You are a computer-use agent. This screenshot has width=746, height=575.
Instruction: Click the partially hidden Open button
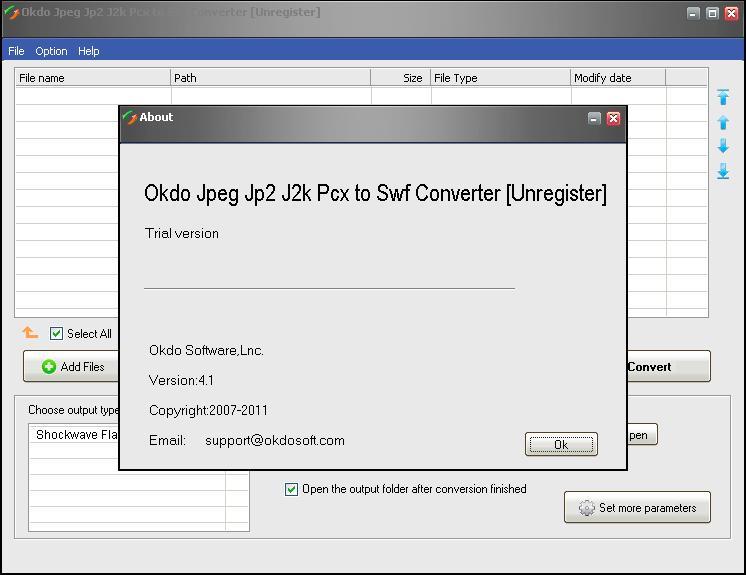[x=642, y=435]
